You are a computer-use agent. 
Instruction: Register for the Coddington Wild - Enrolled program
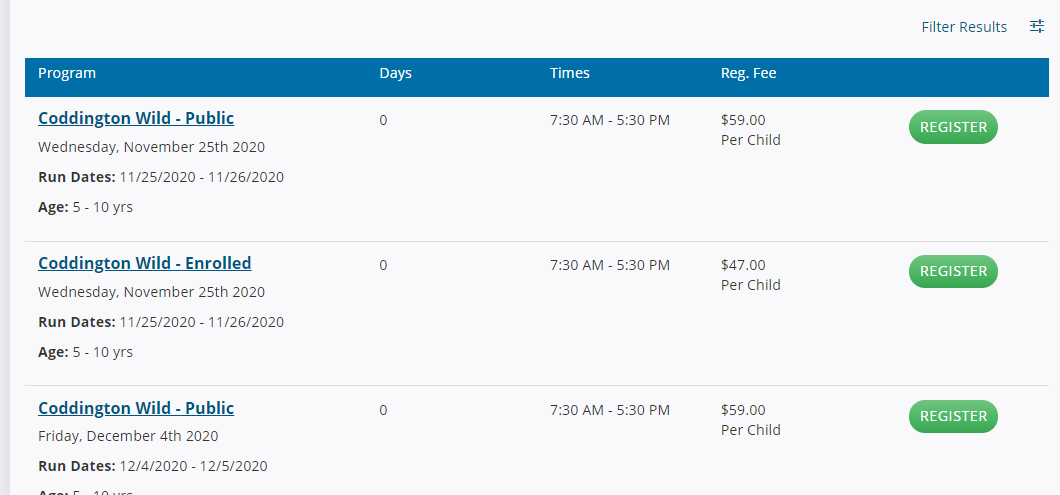[953, 271]
